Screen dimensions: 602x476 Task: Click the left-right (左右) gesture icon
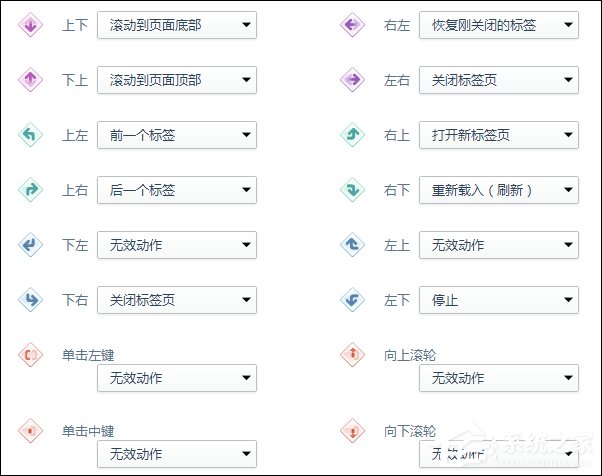point(352,80)
